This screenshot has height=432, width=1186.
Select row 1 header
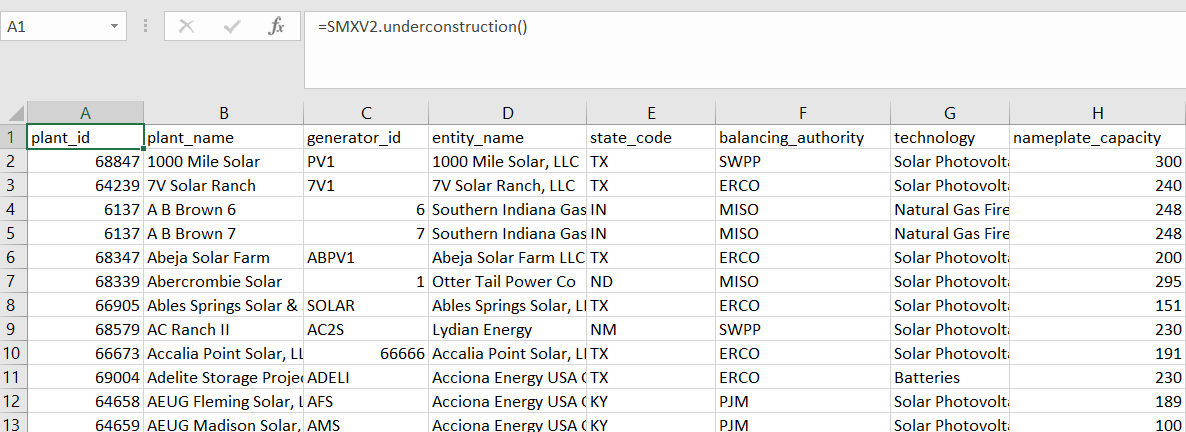(x=14, y=138)
